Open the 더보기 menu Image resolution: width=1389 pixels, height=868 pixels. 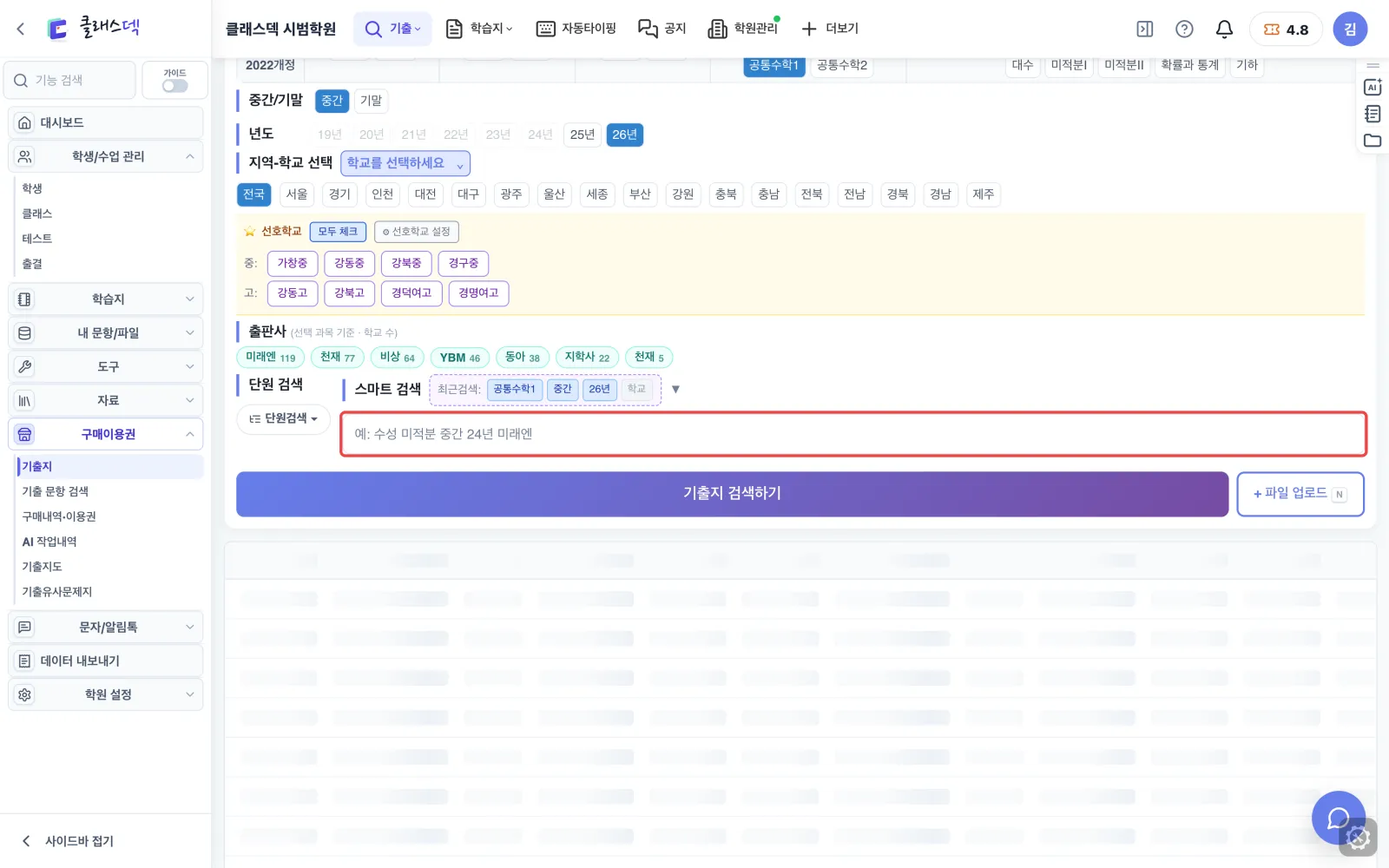coord(830,29)
